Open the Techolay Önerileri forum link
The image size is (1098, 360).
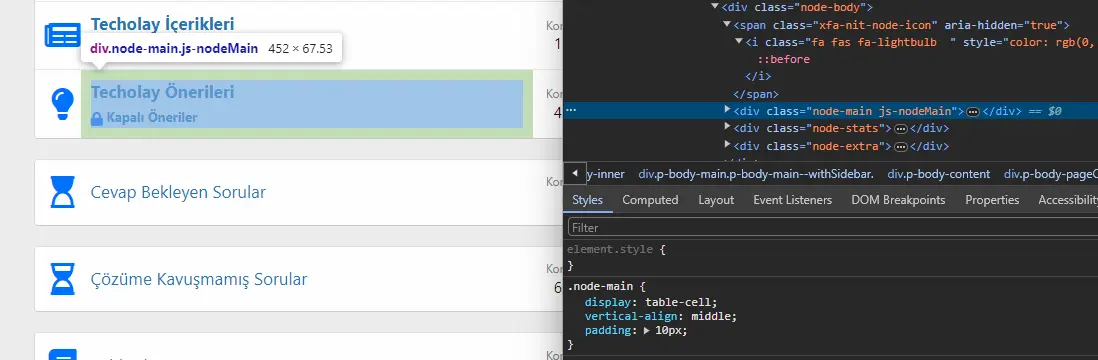[162, 92]
